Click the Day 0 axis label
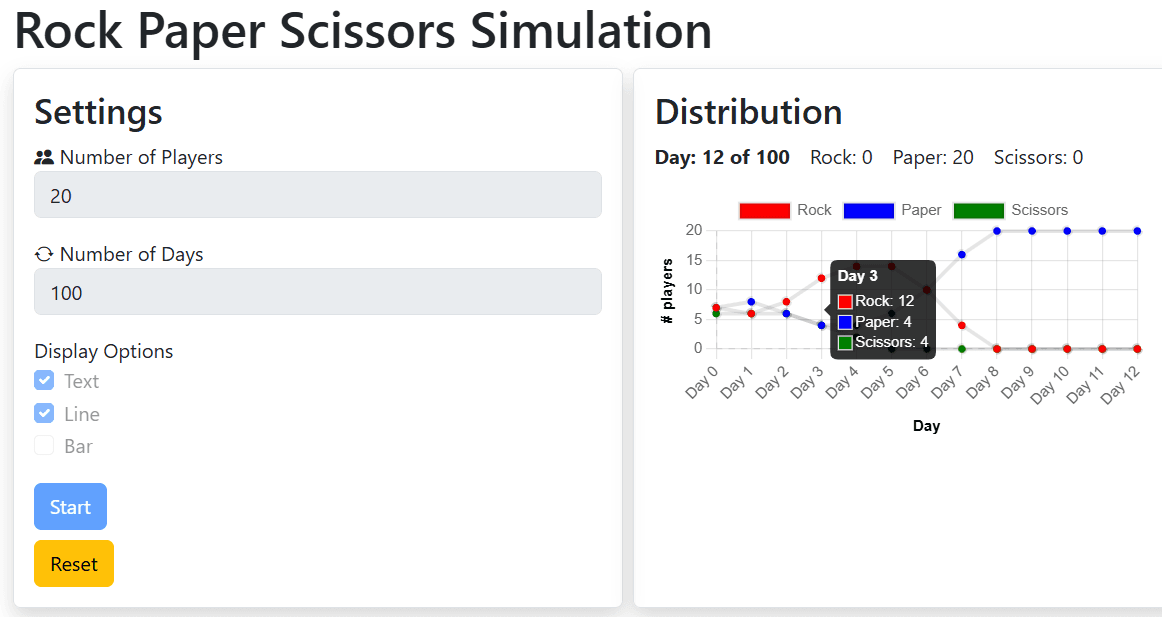The height and width of the screenshot is (617, 1162). [x=701, y=385]
